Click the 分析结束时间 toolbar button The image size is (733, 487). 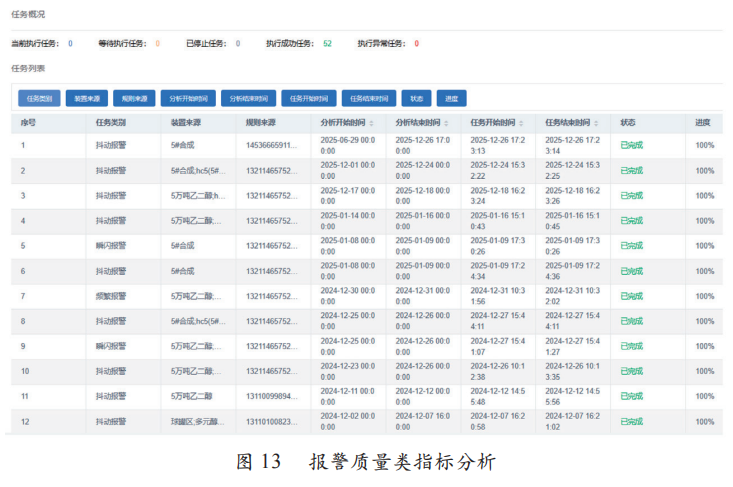pyautogui.click(x=247, y=99)
